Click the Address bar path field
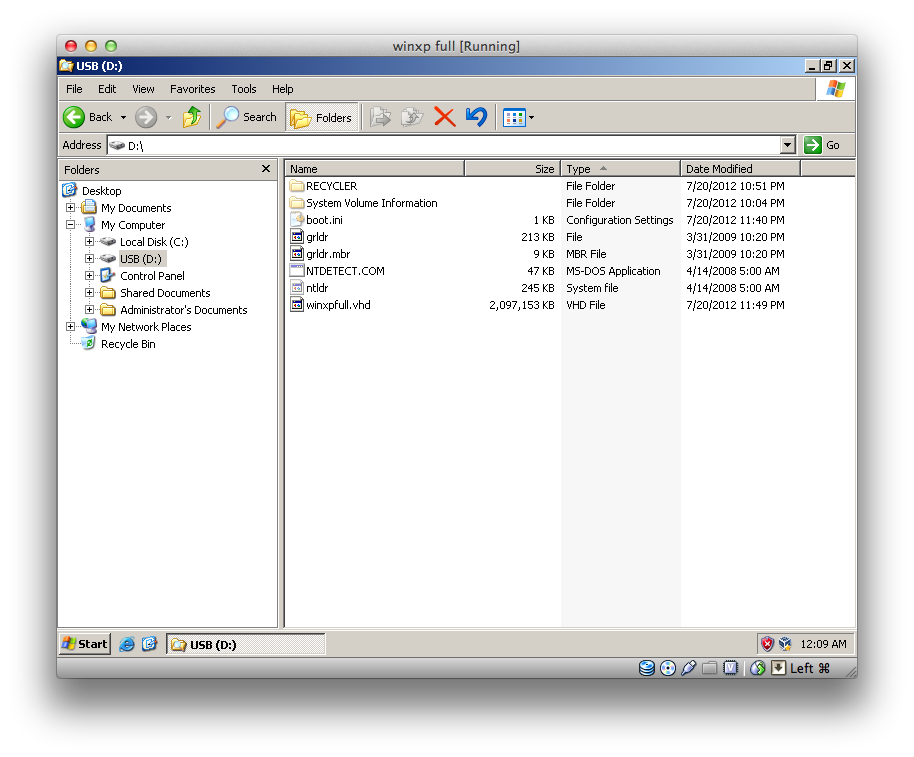 (444, 145)
